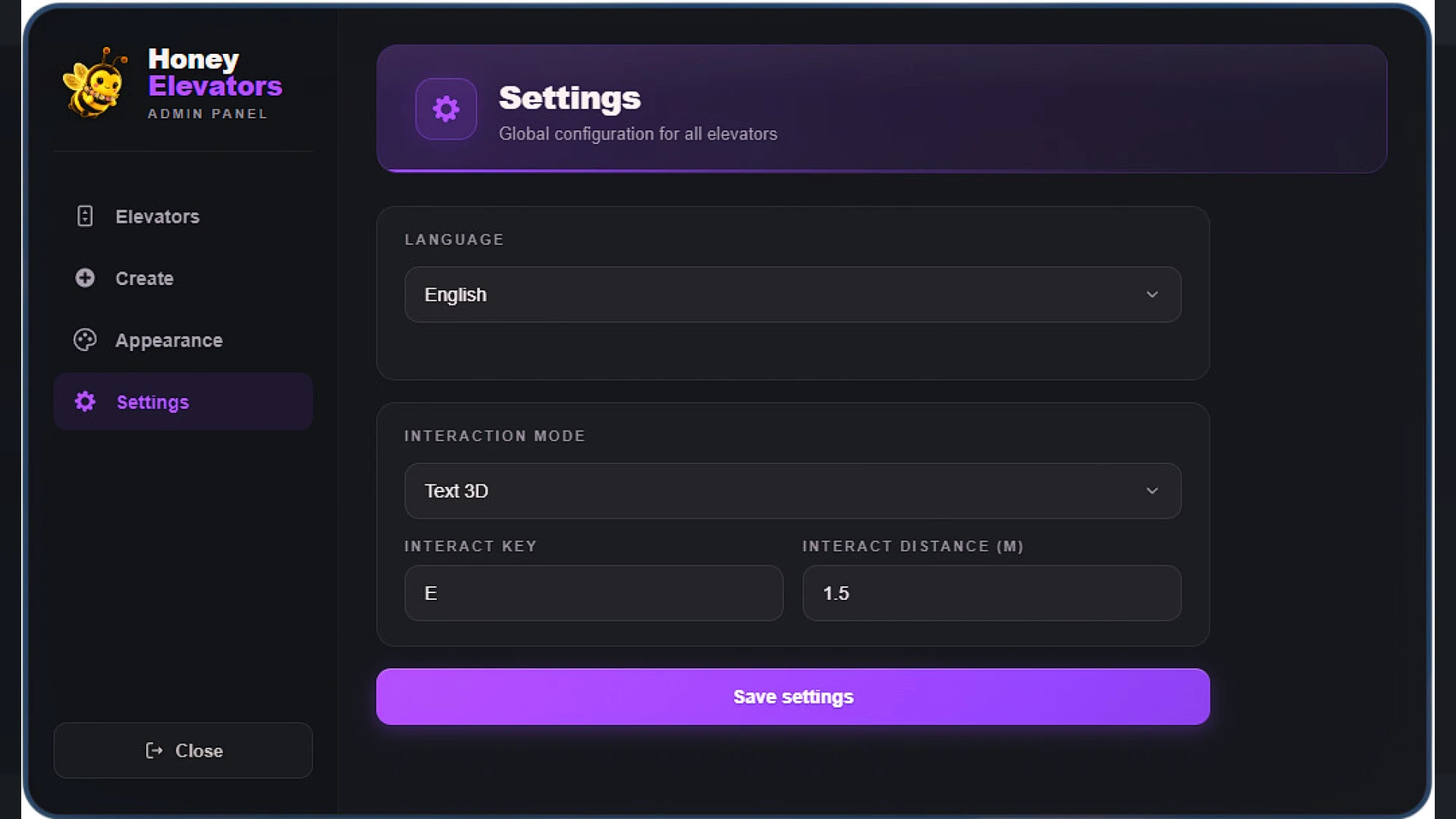Focus the Interact Key field
Screen dimensions: 1456x819
pyautogui.click(x=594, y=593)
